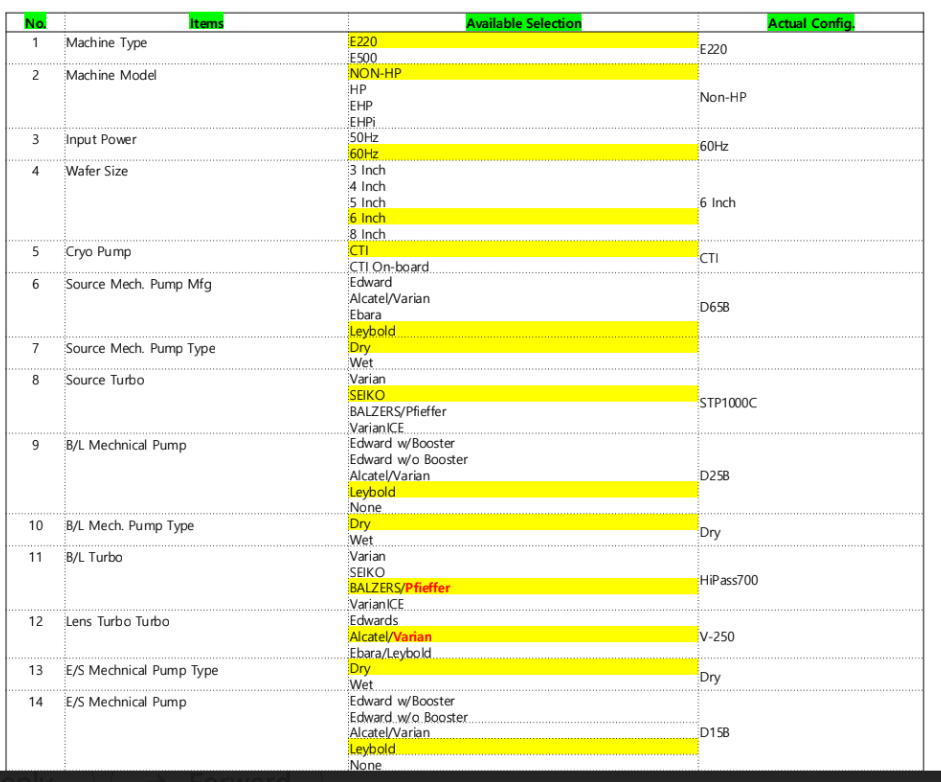Select the highlighted 60Hz input power option
Screen dimensions: 941x782
tap(360, 152)
